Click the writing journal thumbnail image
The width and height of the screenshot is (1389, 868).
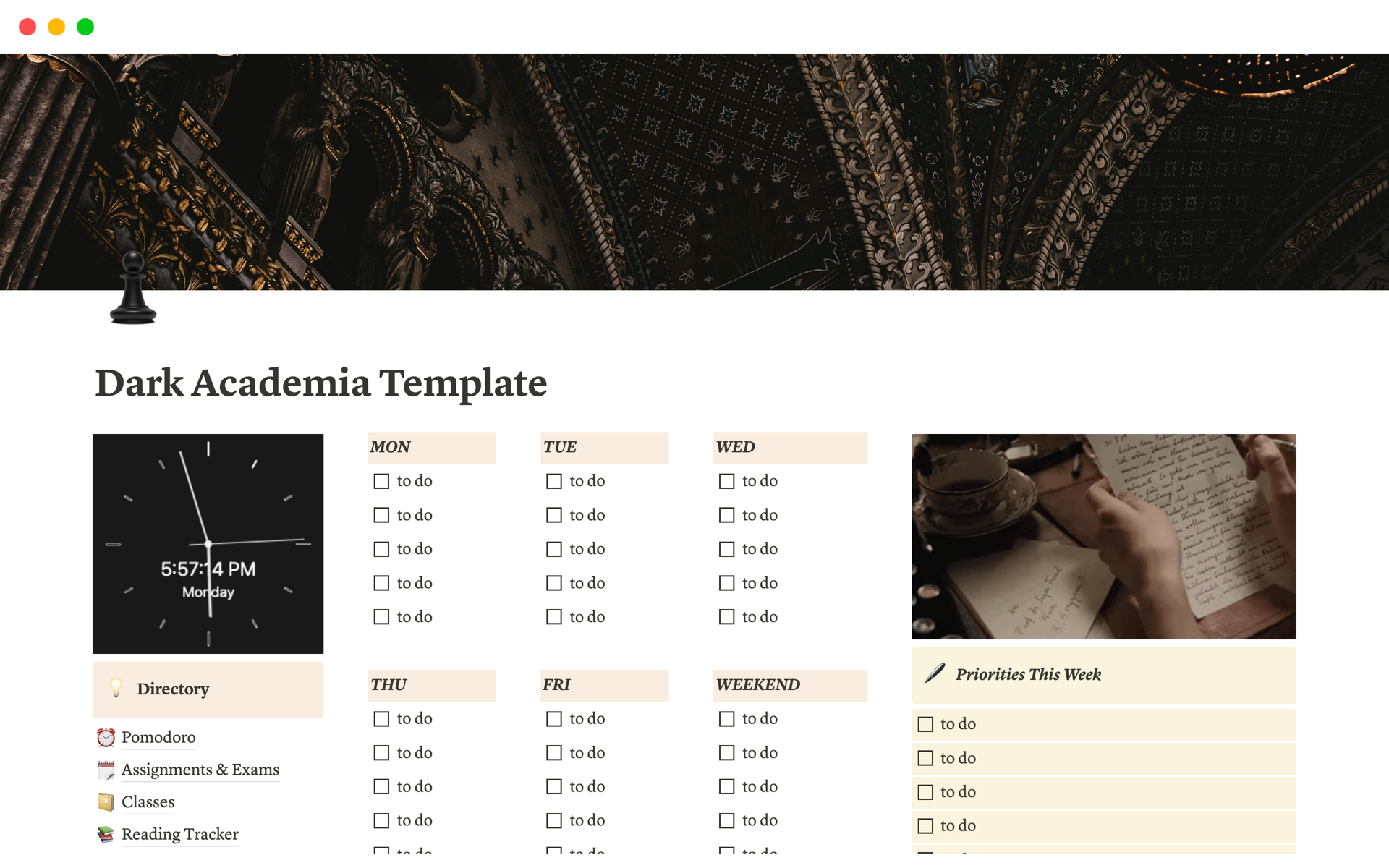click(1103, 537)
